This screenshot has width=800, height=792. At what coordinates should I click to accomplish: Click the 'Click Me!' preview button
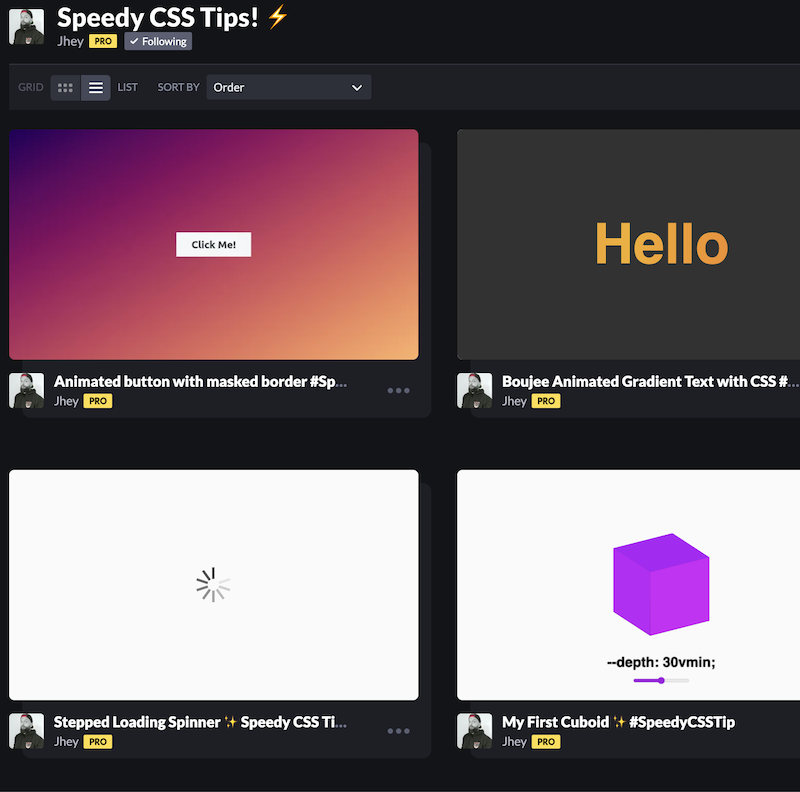(x=214, y=244)
